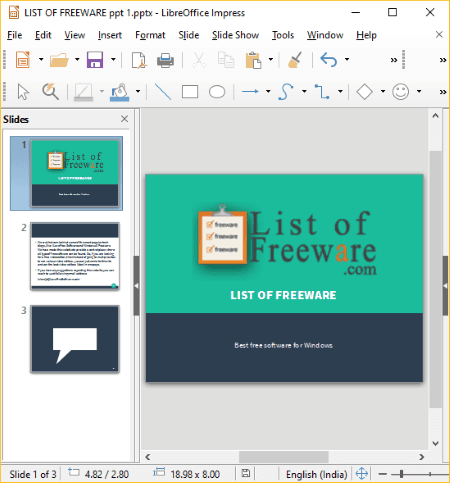
Task: Open the Format menu
Action: (x=150, y=35)
